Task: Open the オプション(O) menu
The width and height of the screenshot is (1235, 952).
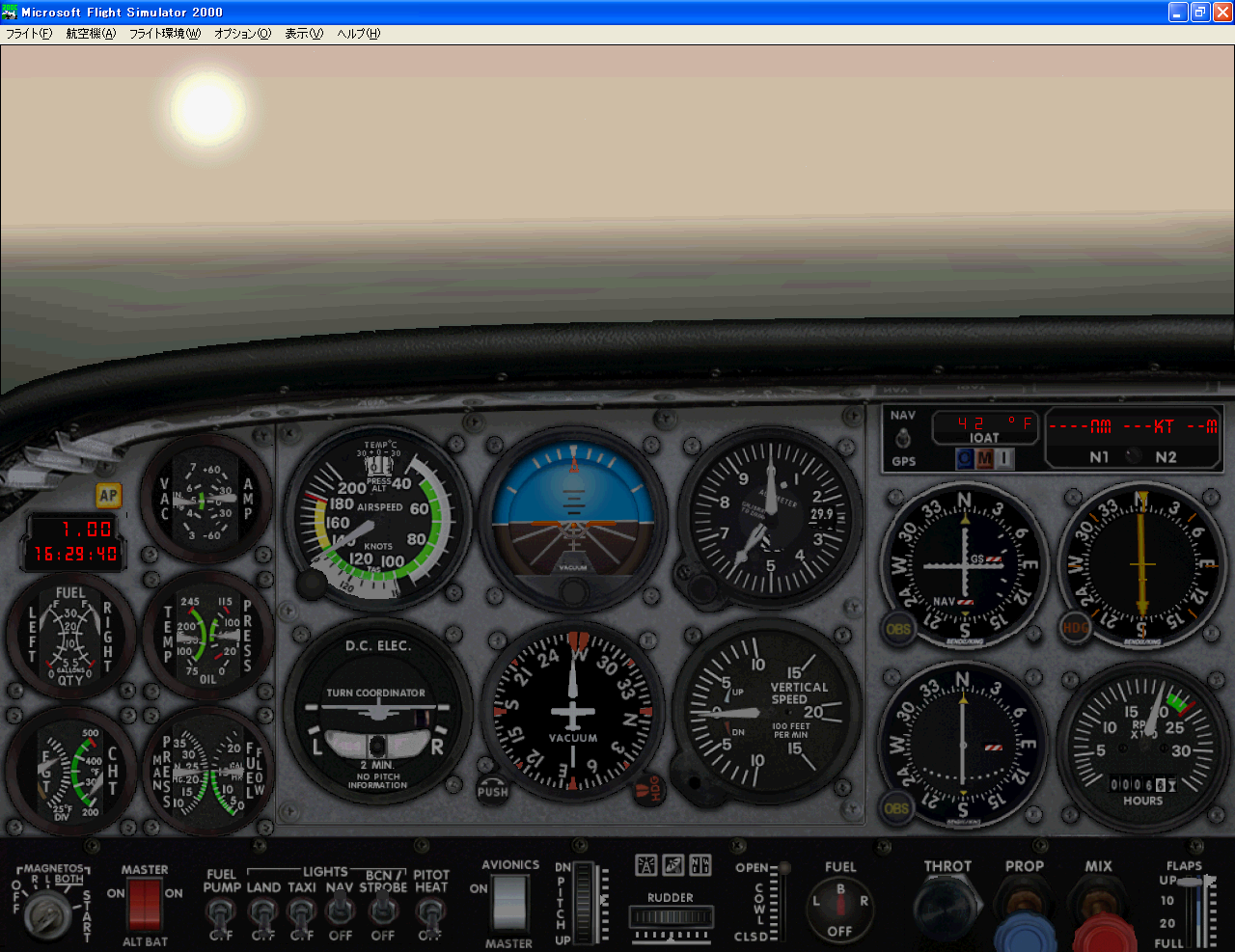Action: click(243, 34)
